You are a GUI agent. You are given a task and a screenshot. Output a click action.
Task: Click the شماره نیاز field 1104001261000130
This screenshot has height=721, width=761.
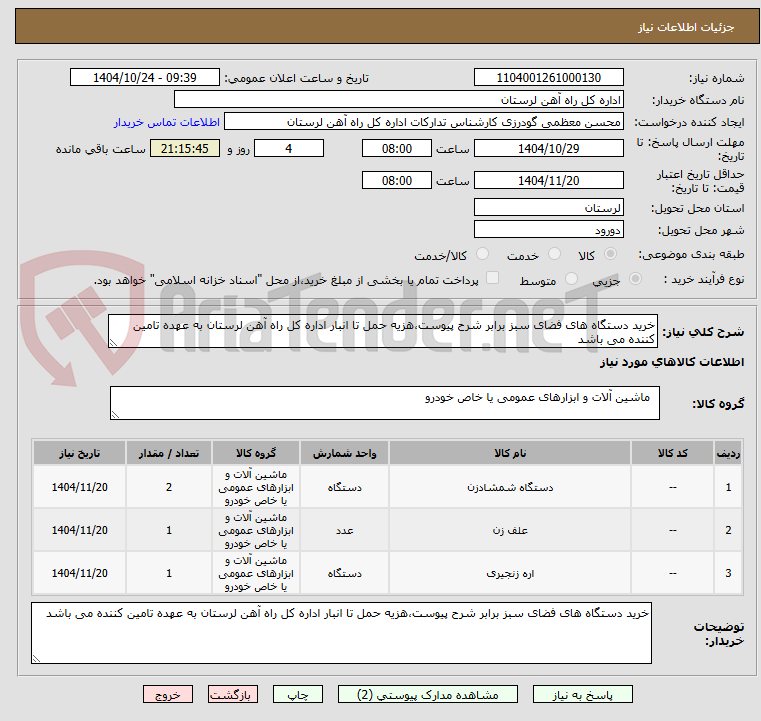coord(548,78)
